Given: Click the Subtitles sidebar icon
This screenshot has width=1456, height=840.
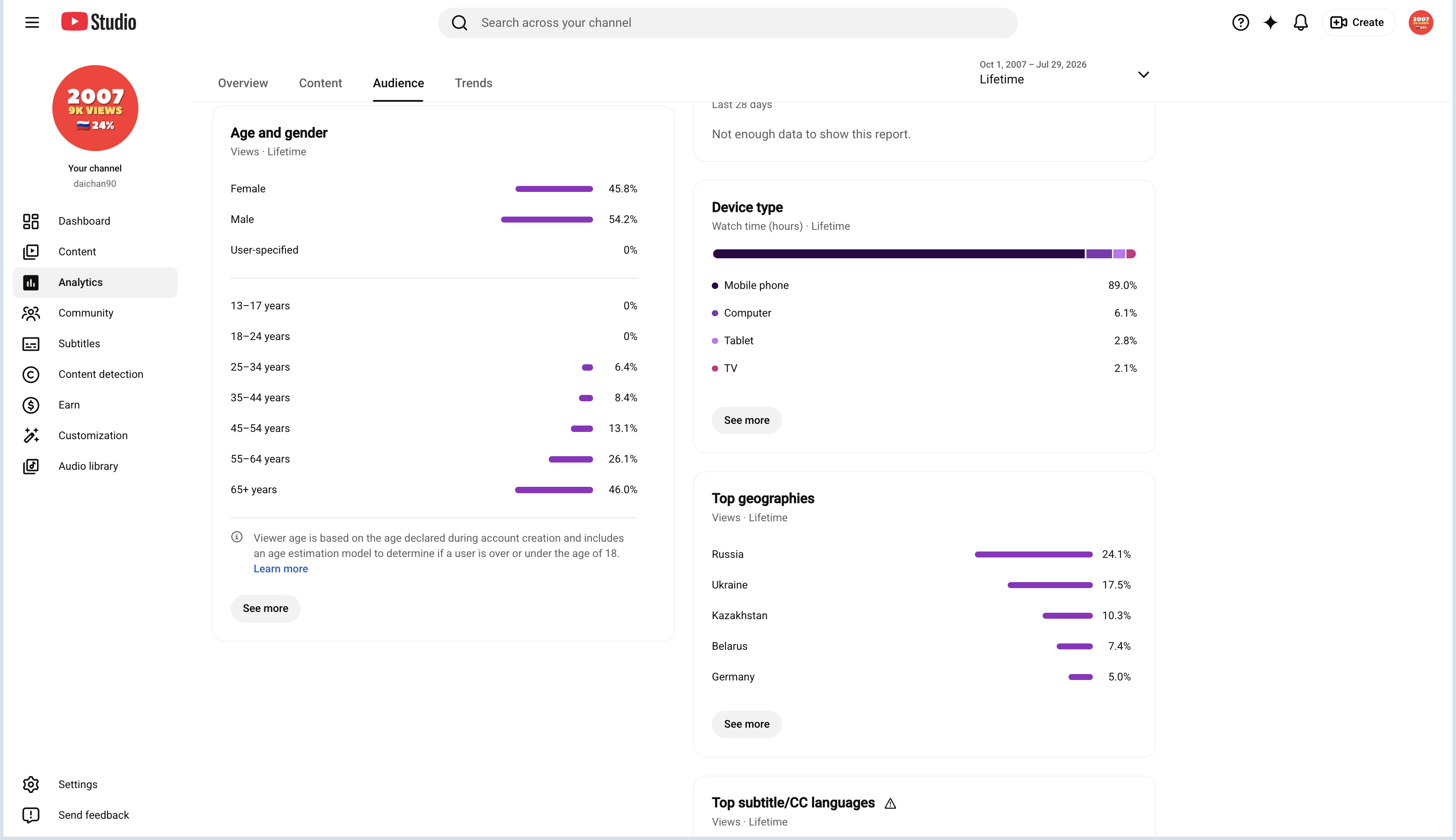Looking at the screenshot, I should point(31,344).
